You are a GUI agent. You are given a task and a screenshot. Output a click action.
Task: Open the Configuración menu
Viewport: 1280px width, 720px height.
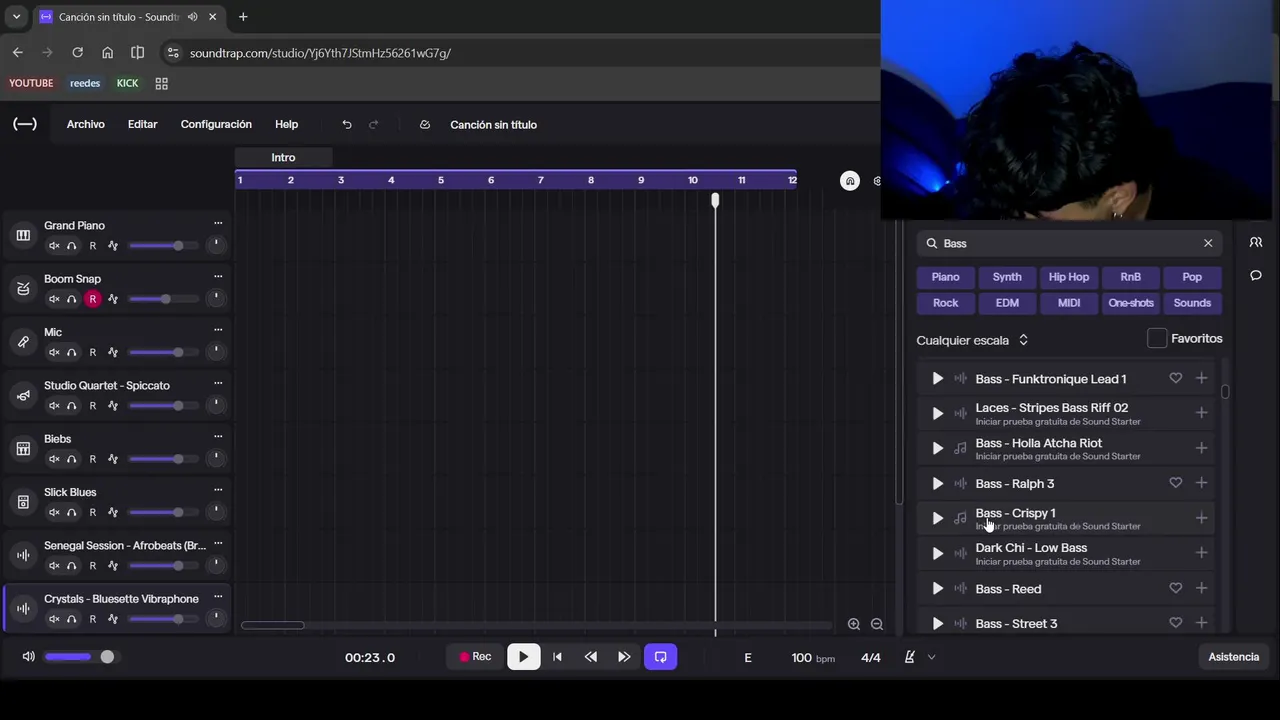[x=216, y=124]
